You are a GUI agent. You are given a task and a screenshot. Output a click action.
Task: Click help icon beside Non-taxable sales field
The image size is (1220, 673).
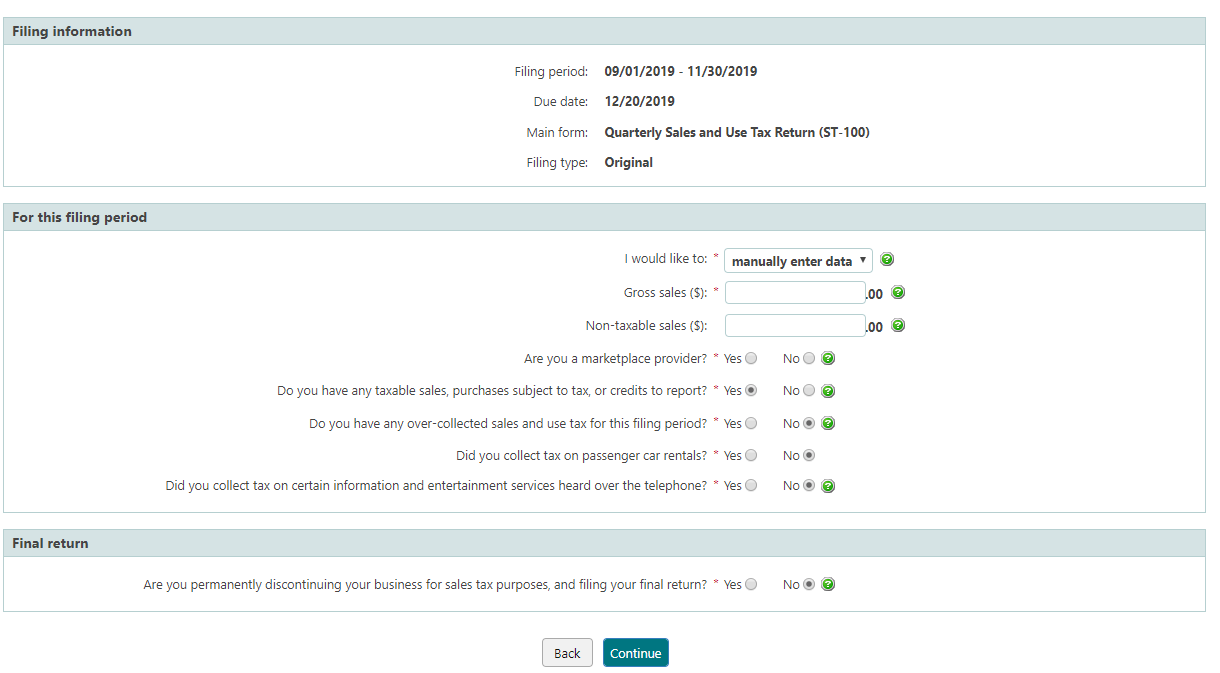coord(898,325)
